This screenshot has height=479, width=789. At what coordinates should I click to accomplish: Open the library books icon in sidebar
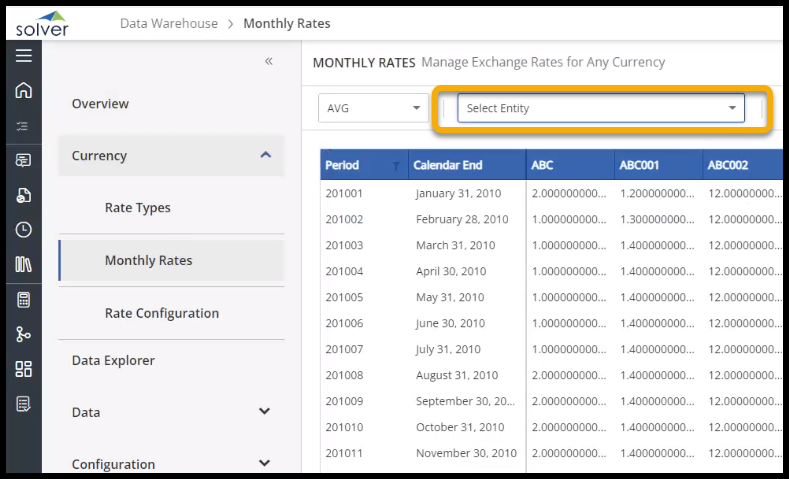point(23,264)
